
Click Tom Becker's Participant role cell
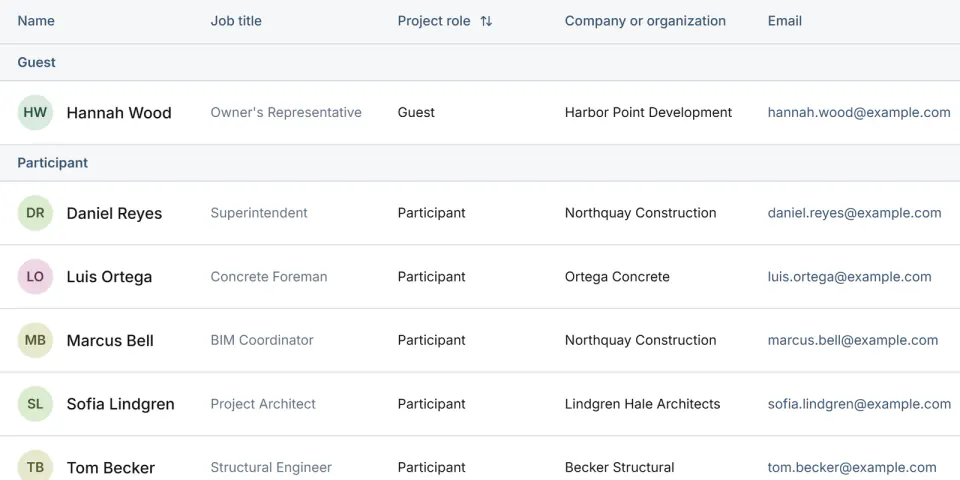432,468
